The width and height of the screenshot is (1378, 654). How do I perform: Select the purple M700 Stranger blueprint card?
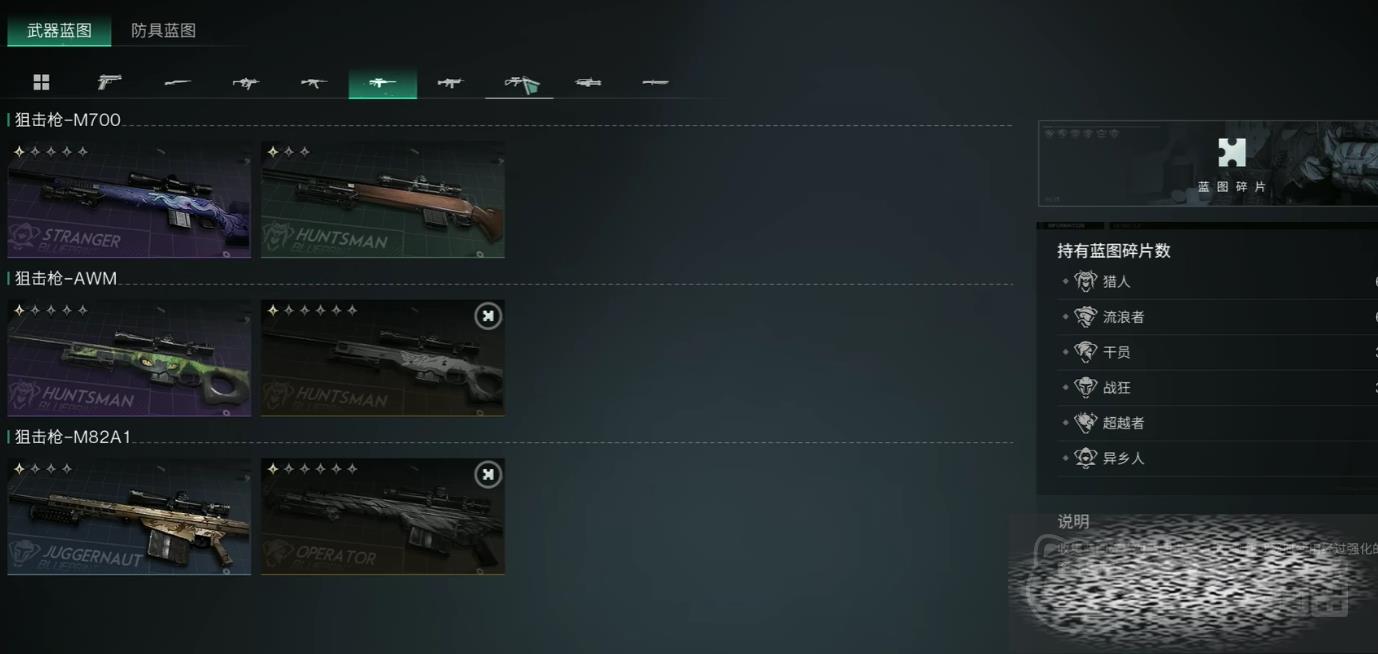point(129,200)
